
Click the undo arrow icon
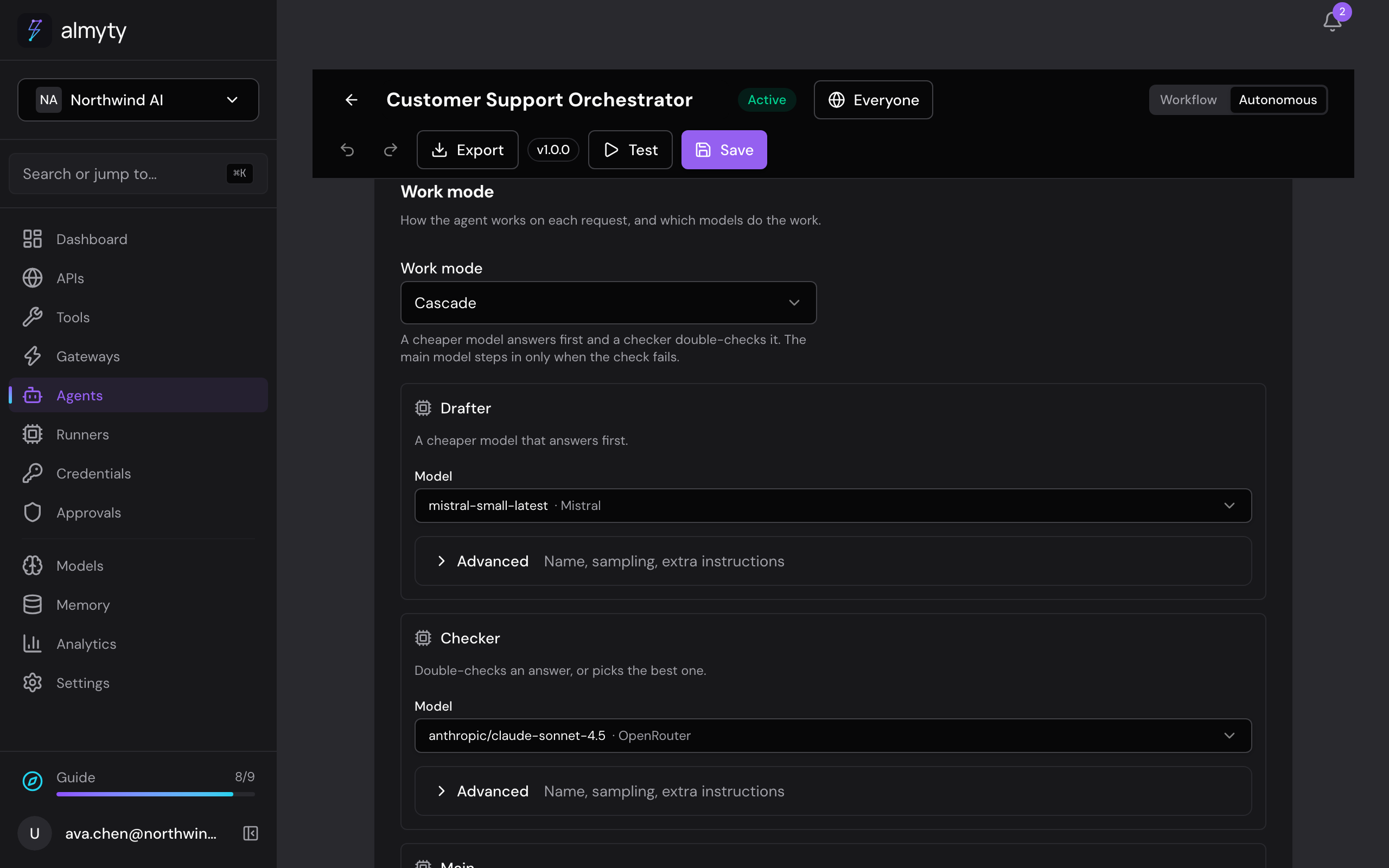347,150
